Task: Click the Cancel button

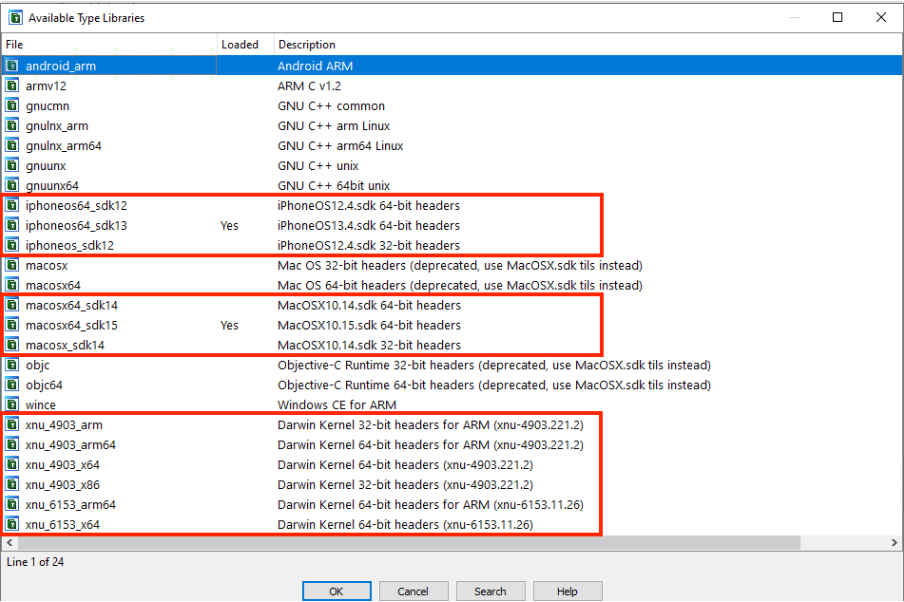Action: click(x=413, y=591)
